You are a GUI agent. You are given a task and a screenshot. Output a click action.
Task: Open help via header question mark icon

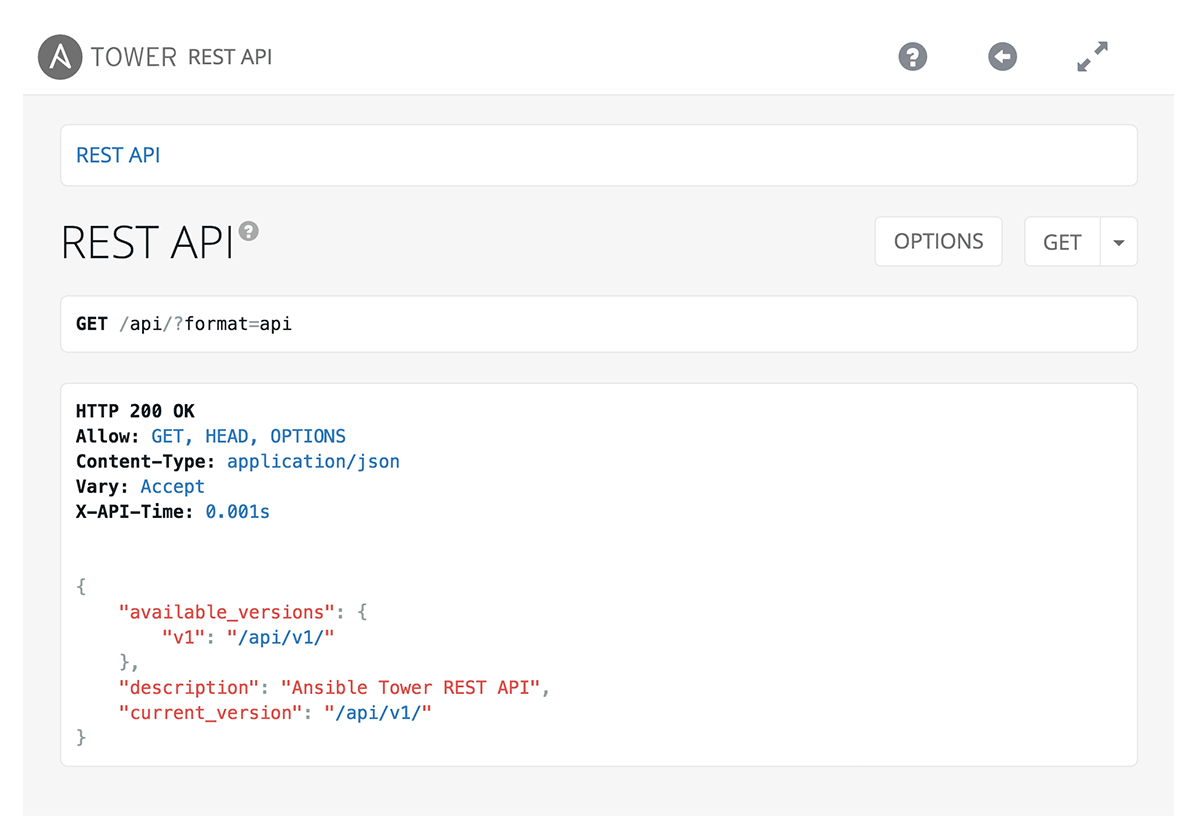[x=912, y=56]
